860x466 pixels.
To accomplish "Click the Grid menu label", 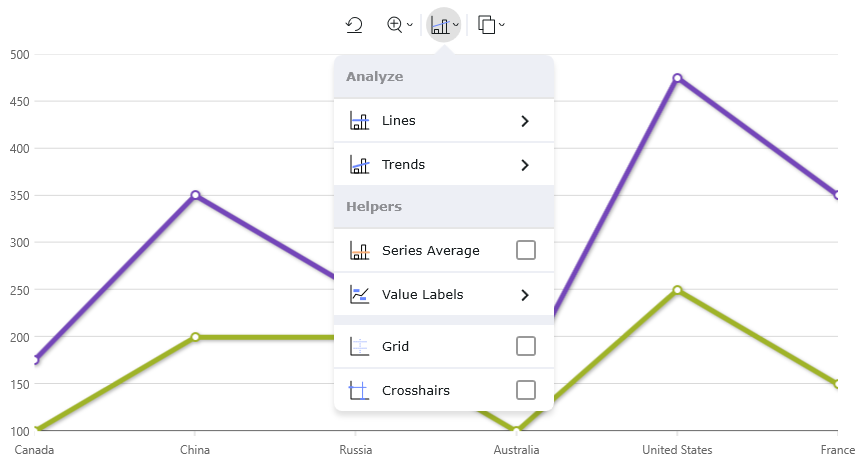I will [x=395, y=346].
